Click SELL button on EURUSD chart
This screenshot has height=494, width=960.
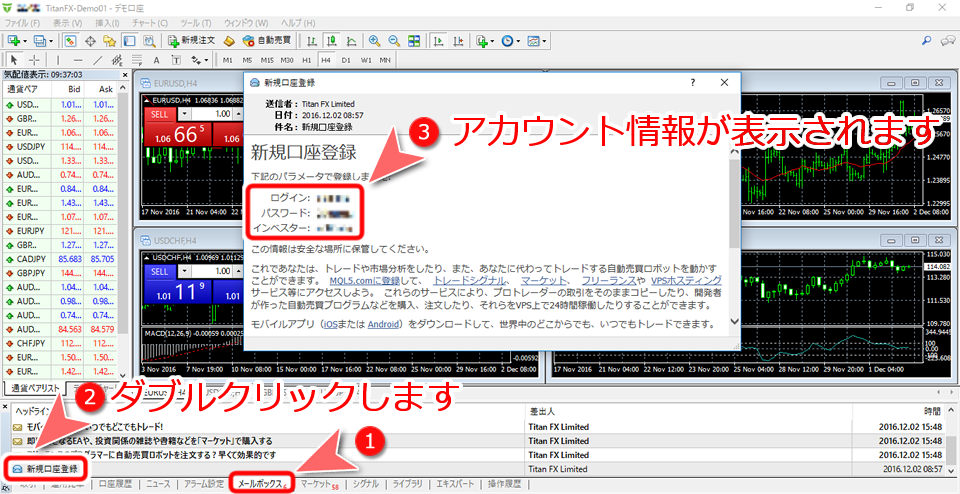[159, 114]
